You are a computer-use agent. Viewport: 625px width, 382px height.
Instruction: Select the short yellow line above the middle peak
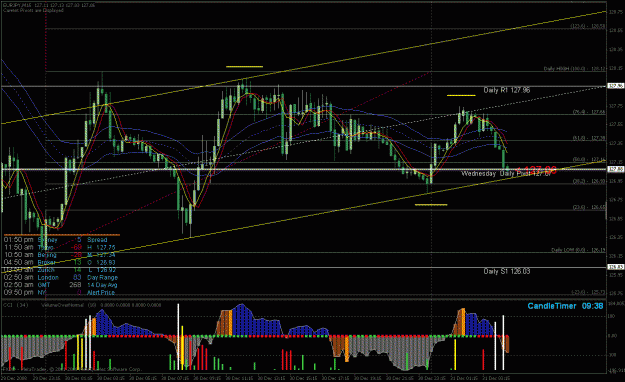244,67
